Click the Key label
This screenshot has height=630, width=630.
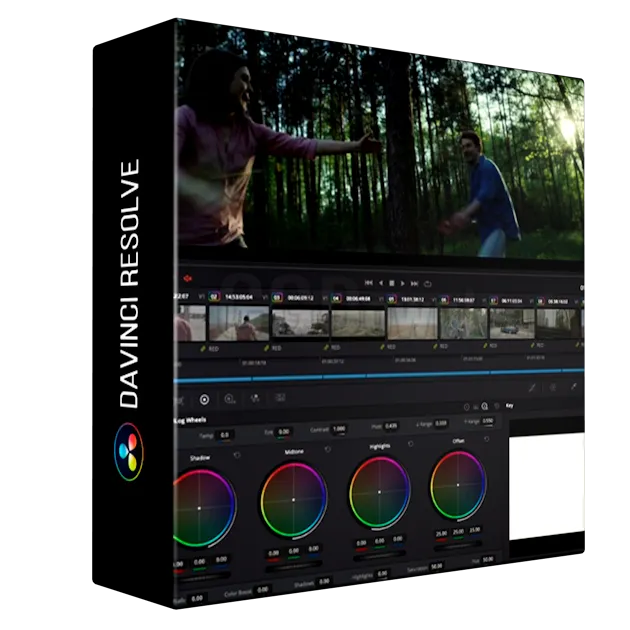coord(509,405)
